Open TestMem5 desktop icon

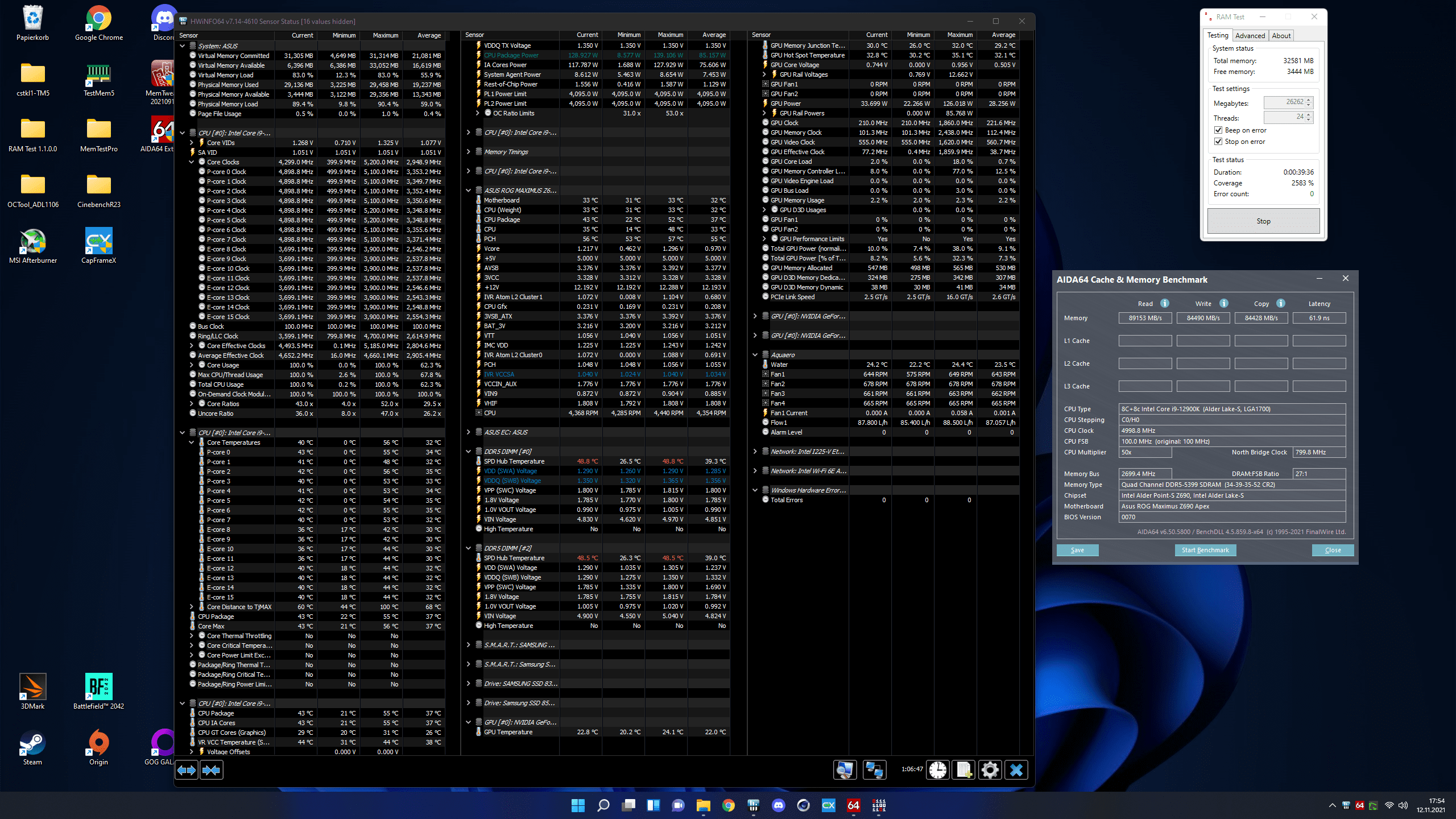point(99,79)
